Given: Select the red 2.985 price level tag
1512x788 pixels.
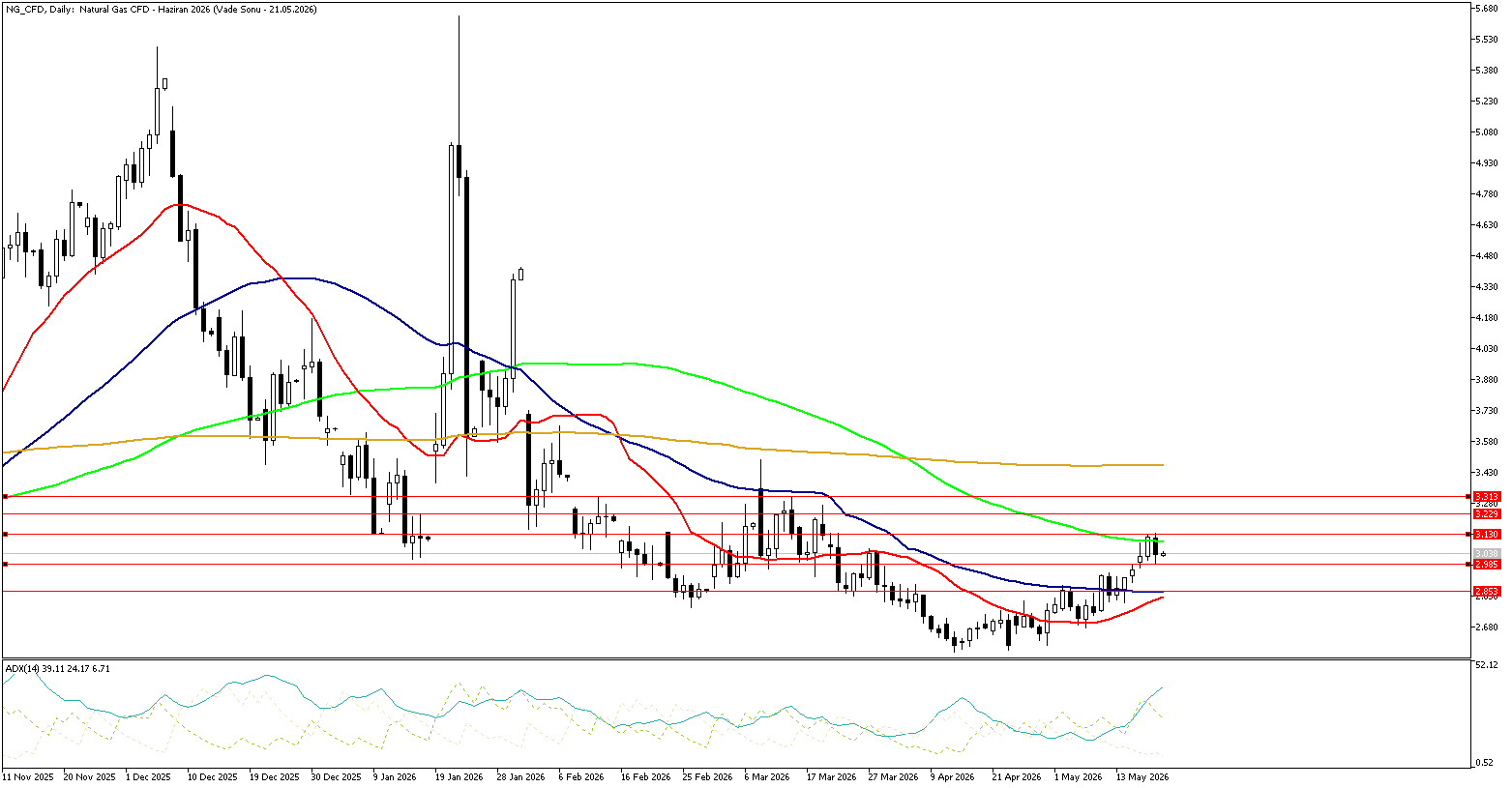Looking at the screenshot, I should (1486, 564).
